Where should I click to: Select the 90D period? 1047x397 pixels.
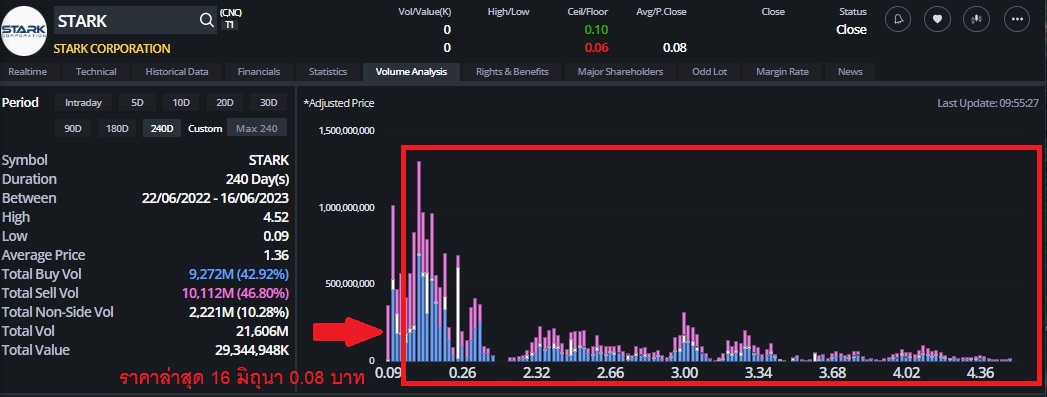(73, 128)
